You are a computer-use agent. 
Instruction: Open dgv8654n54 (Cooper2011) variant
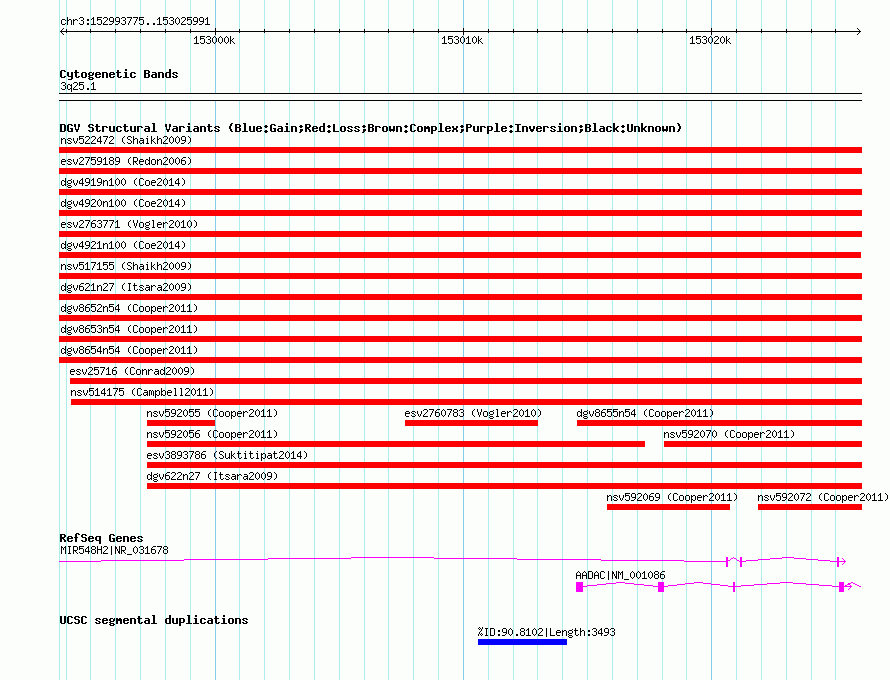coord(129,350)
